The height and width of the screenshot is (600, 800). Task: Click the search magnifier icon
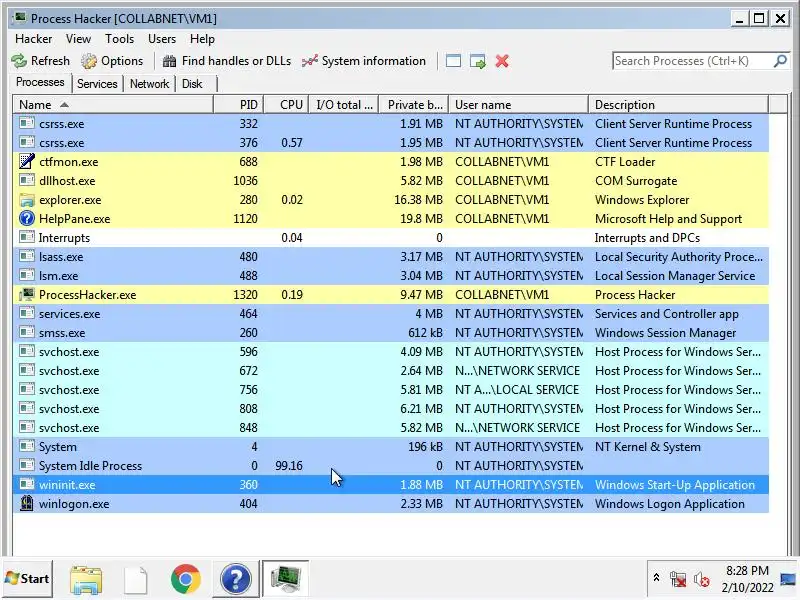click(780, 61)
